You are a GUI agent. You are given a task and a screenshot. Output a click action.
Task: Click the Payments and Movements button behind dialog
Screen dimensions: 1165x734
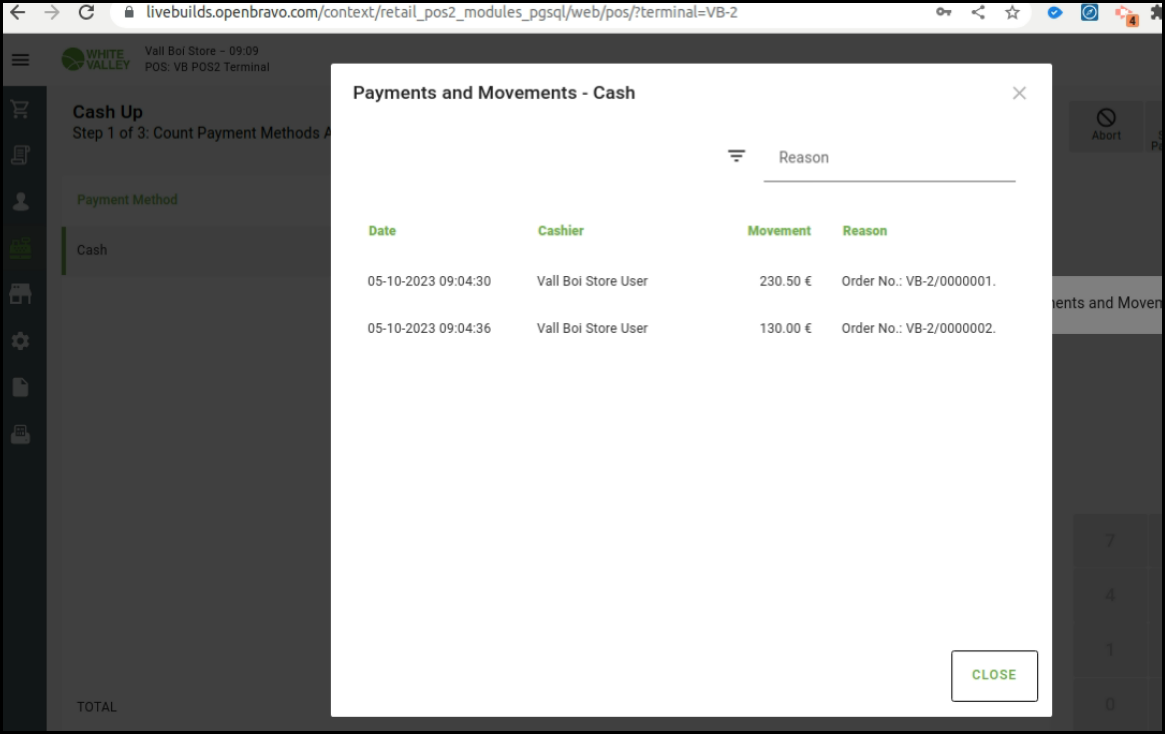pos(1107,305)
